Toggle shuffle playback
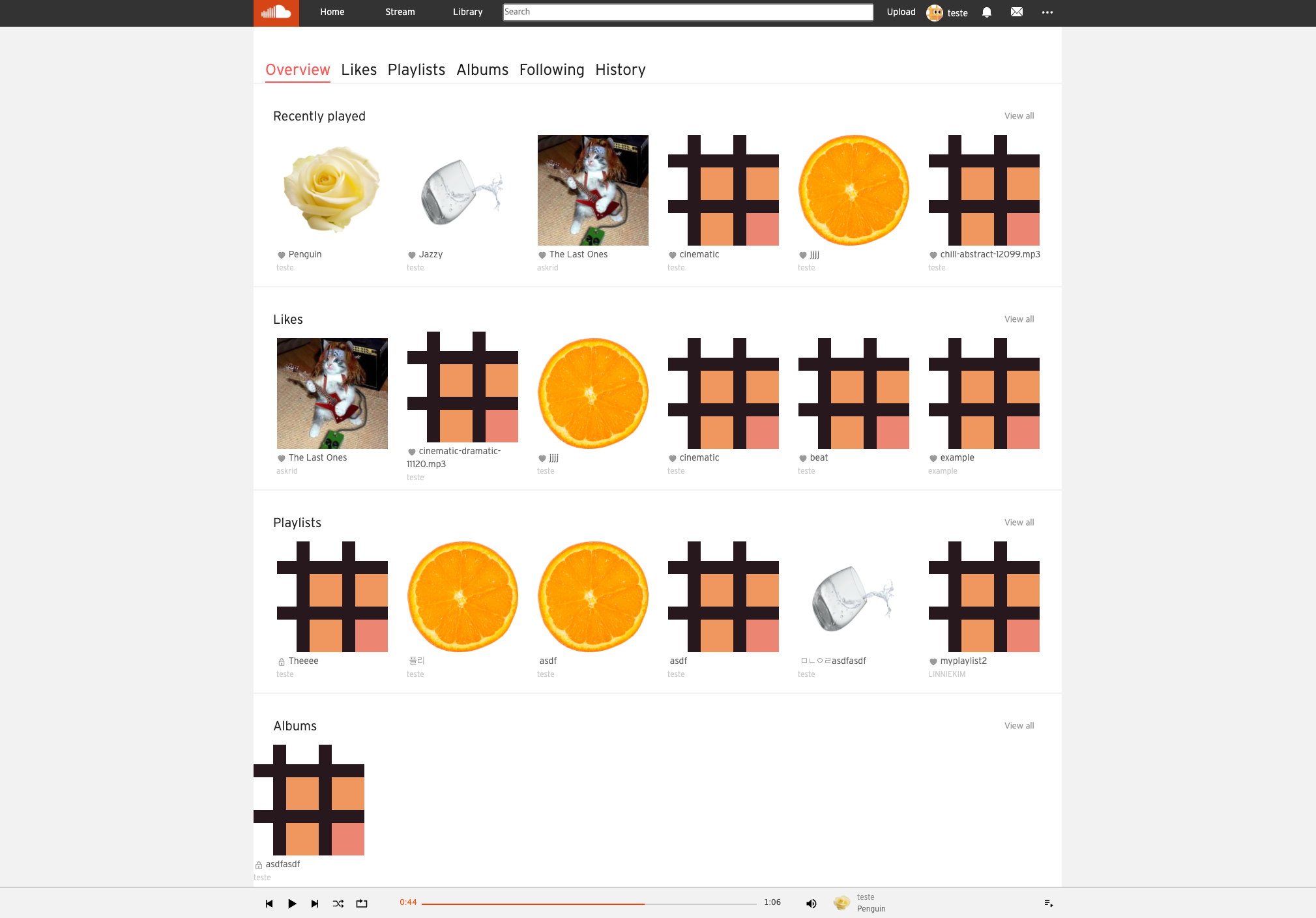Image resolution: width=1316 pixels, height=918 pixels. point(338,903)
